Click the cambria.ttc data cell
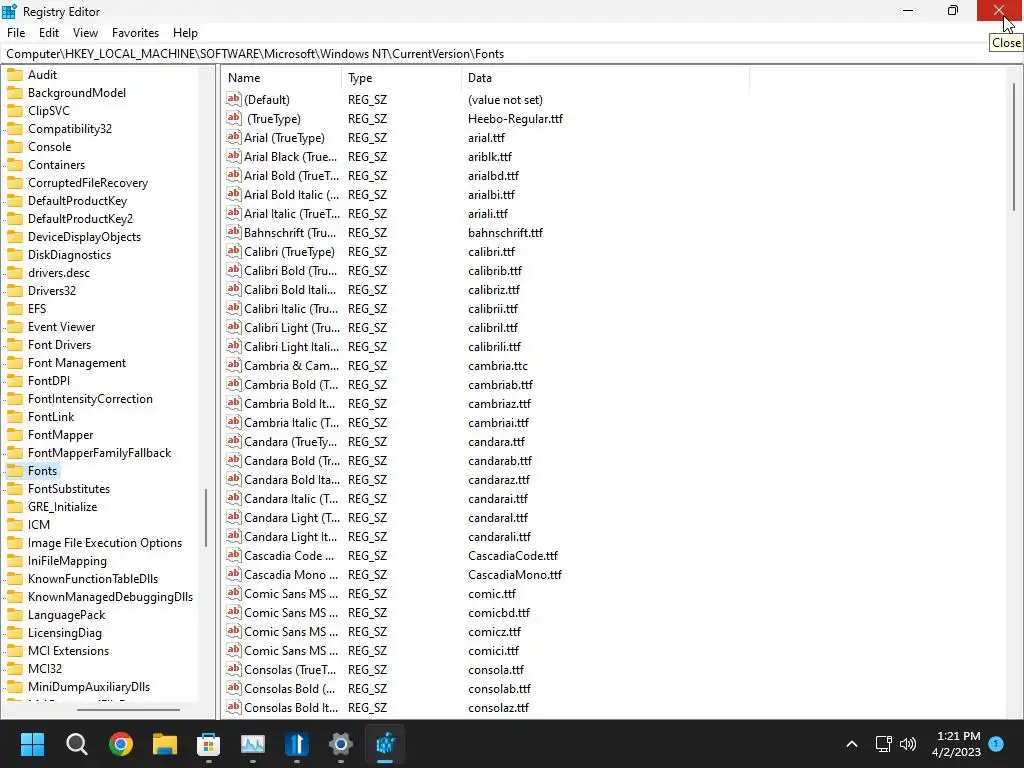 (498, 366)
